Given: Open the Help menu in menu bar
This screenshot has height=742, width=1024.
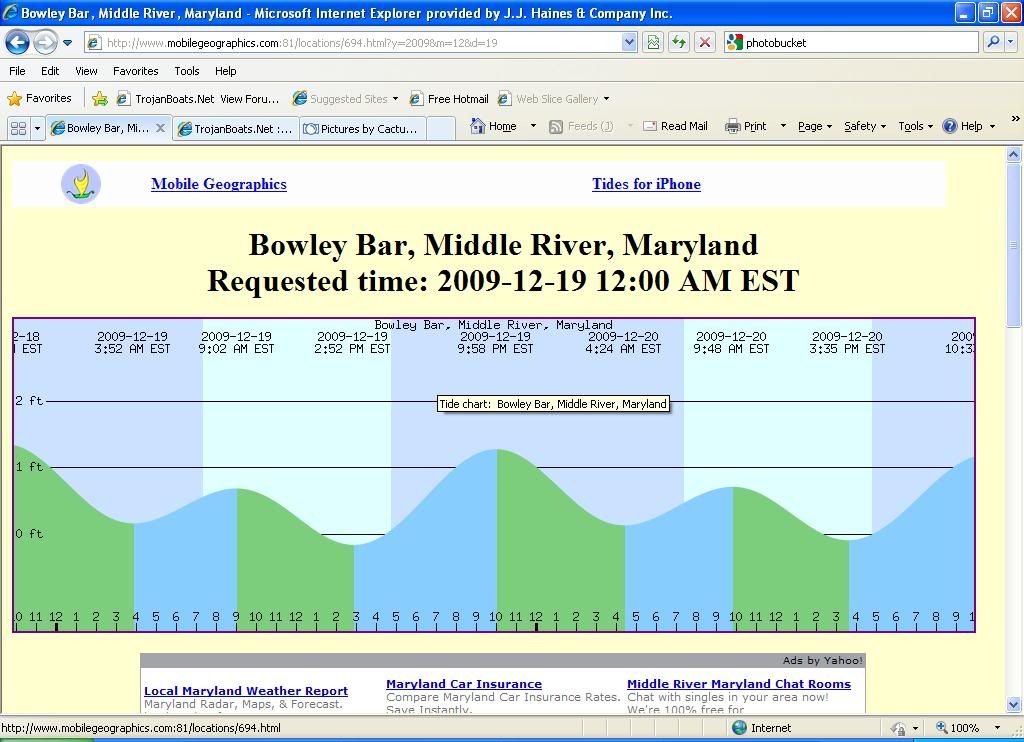Looking at the screenshot, I should [225, 71].
